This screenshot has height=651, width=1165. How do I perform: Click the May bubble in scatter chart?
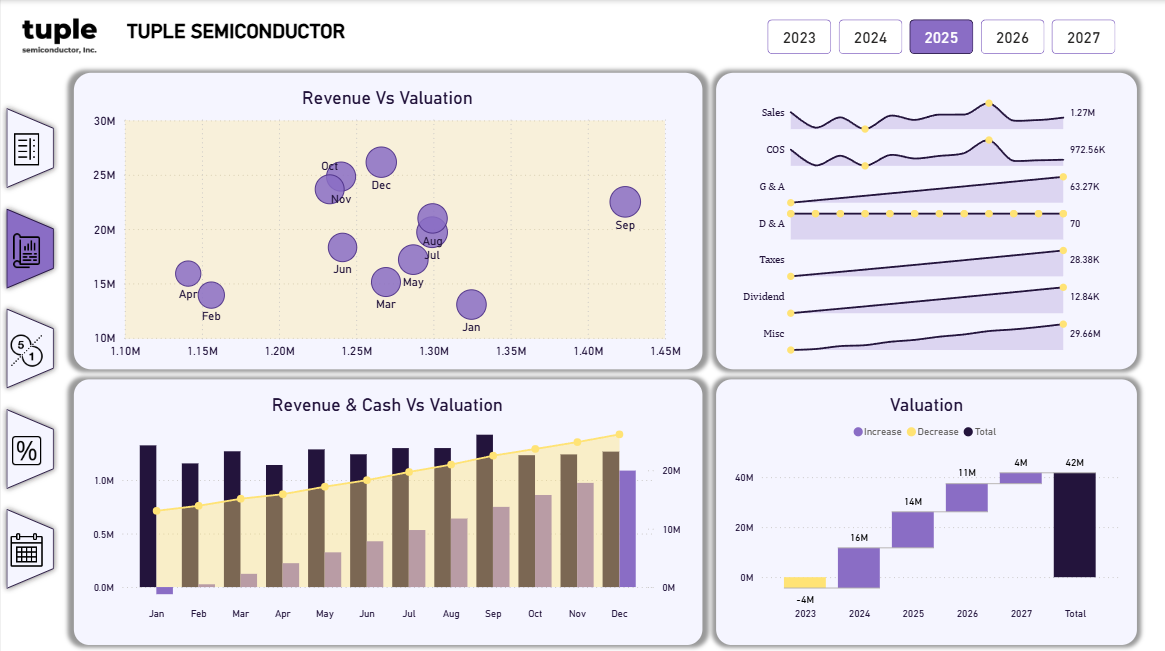pyautogui.click(x=413, y=260)
